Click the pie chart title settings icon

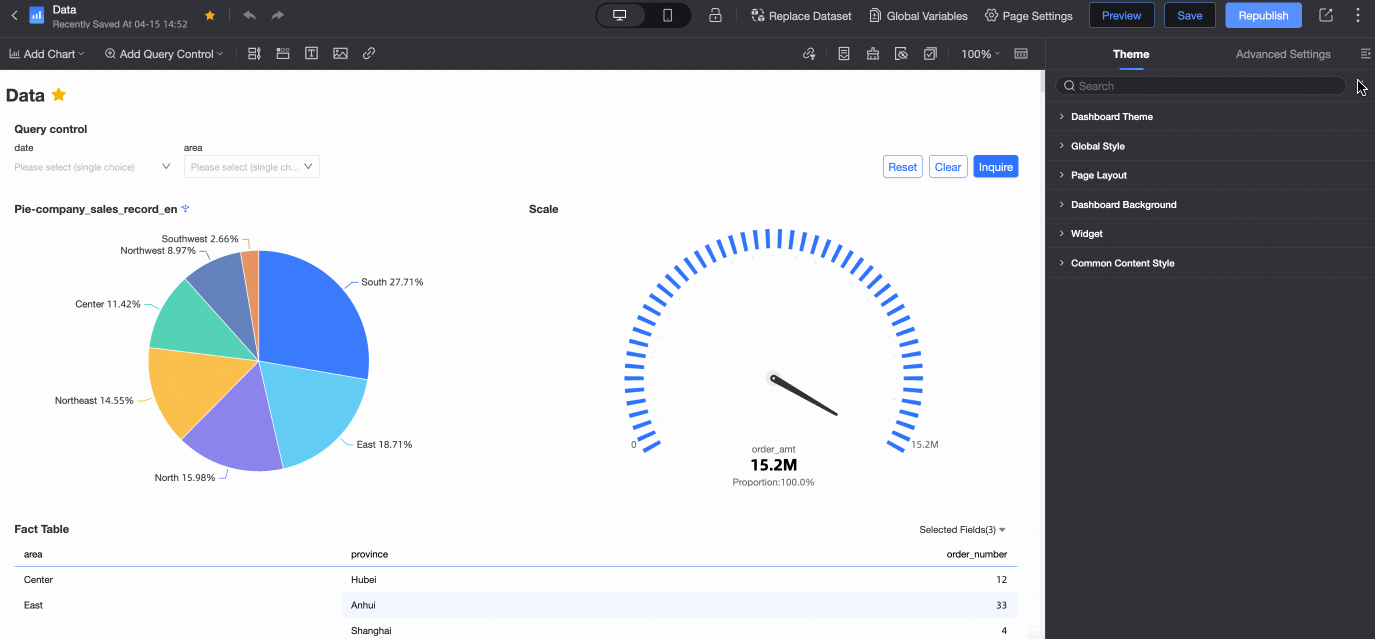[x=186, y=209]
